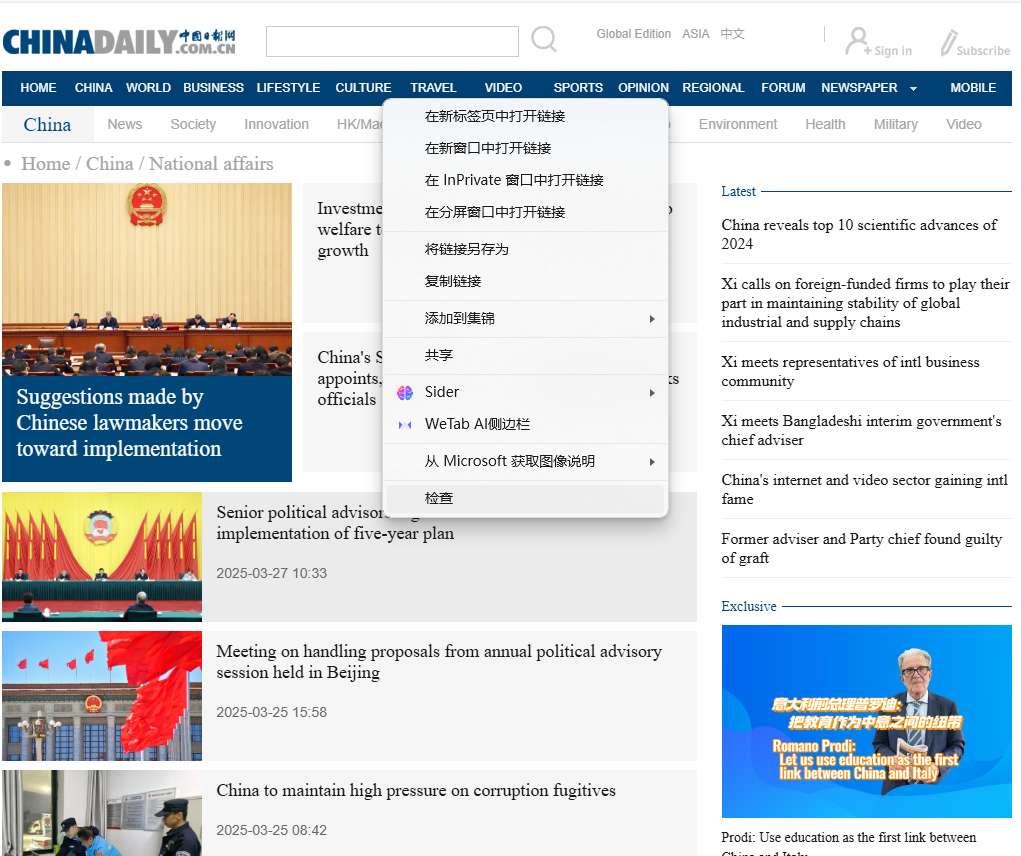1021x856 pixels.
Task: Click the Home breadcrumb link
Action: [46, 164]
